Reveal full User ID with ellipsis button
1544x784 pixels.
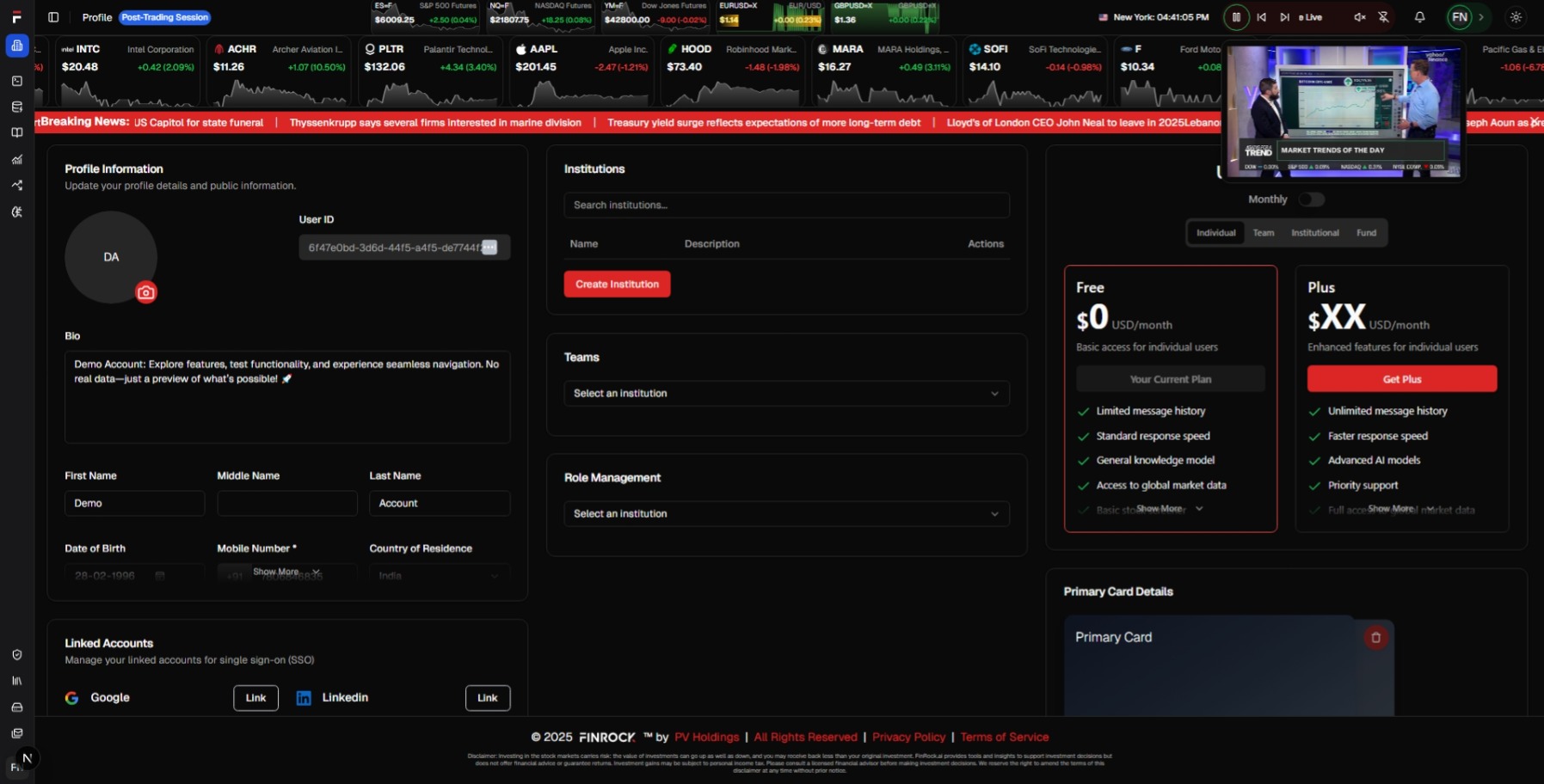[x=489, y=248]
